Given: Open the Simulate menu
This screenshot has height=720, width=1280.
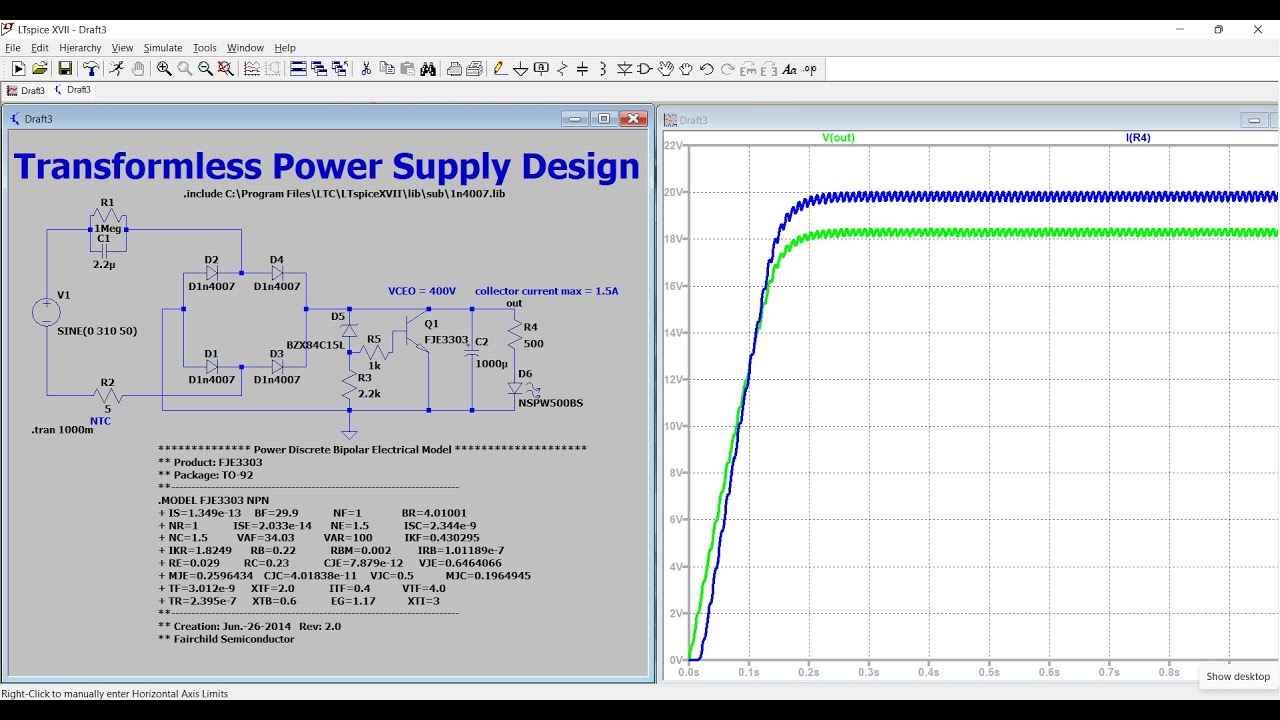Looking at the screenshot, I should [x=163, y=48].
